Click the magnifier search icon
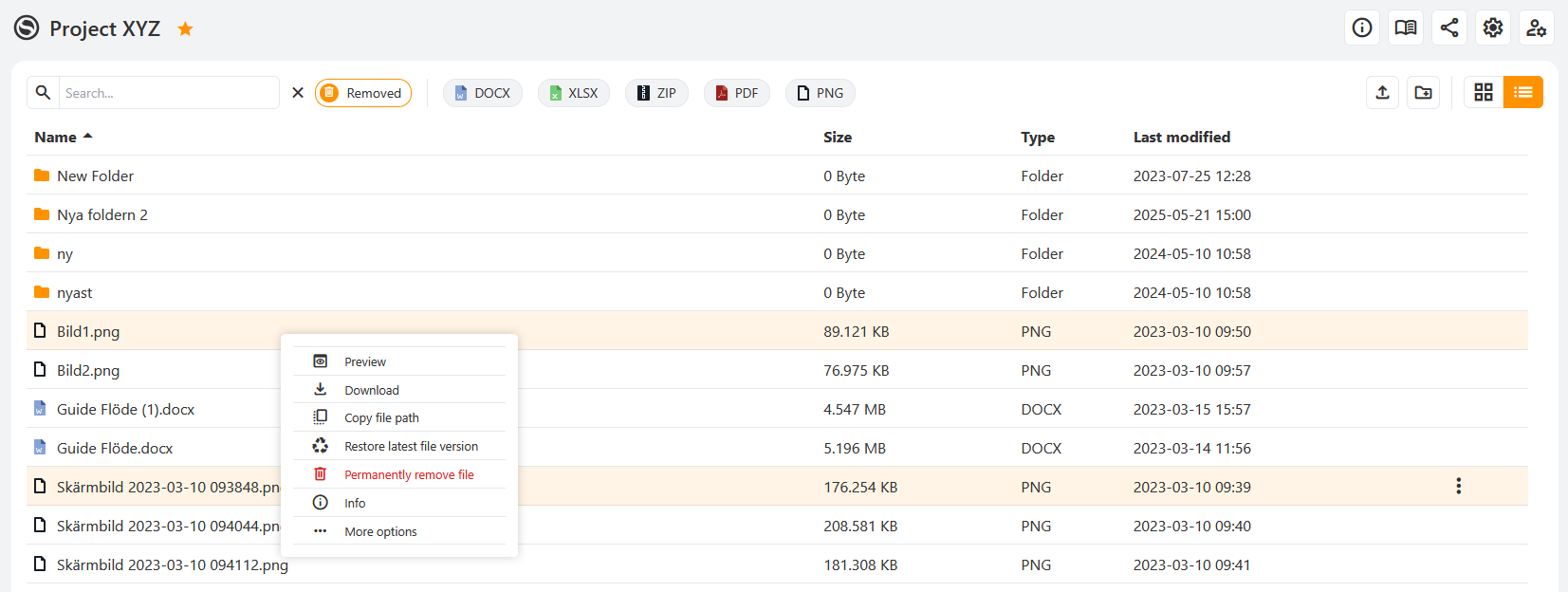The image size is (1568, 592). click(43, 93)
